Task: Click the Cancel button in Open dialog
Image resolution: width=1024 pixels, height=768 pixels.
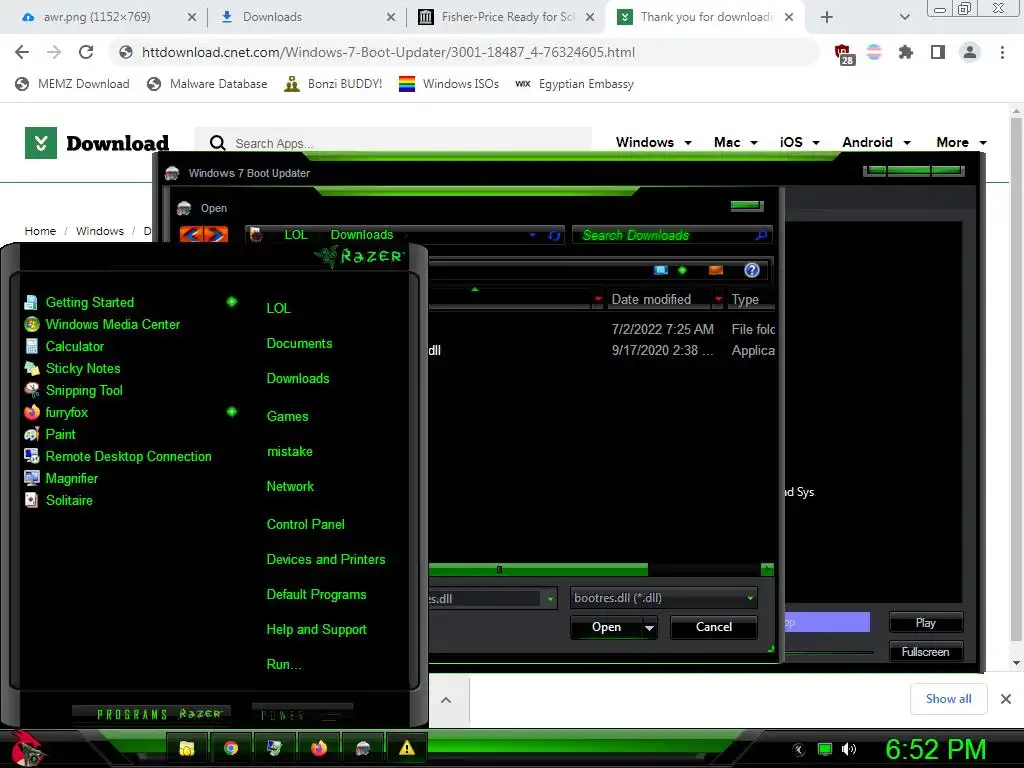Action: 713,627
